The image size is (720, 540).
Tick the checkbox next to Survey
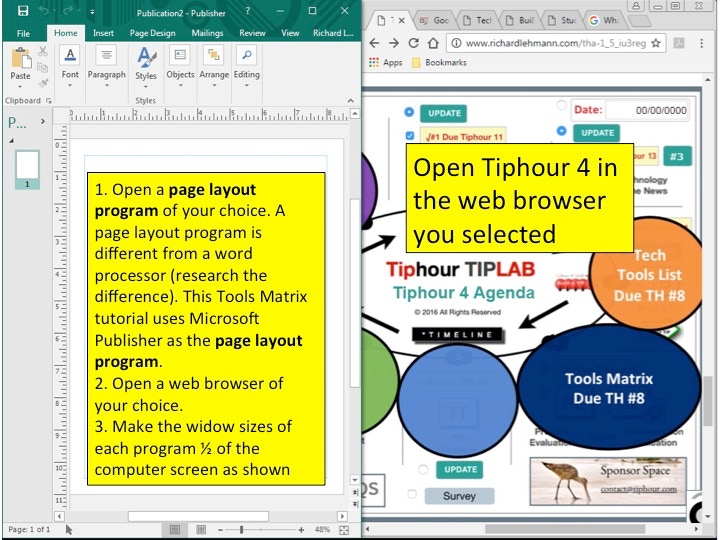coord(412,494)
